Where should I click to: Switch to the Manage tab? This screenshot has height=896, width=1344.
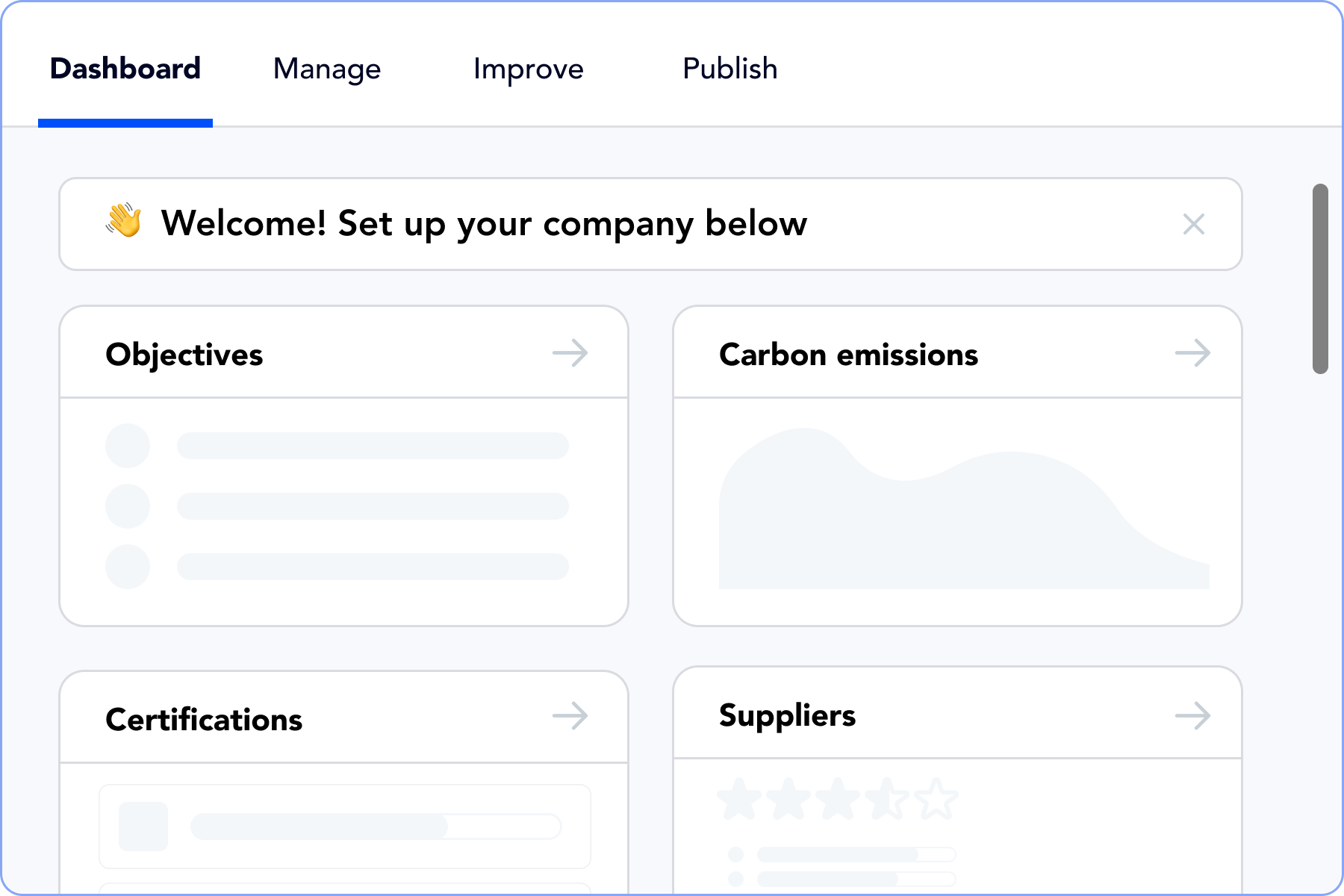point(327,69)
